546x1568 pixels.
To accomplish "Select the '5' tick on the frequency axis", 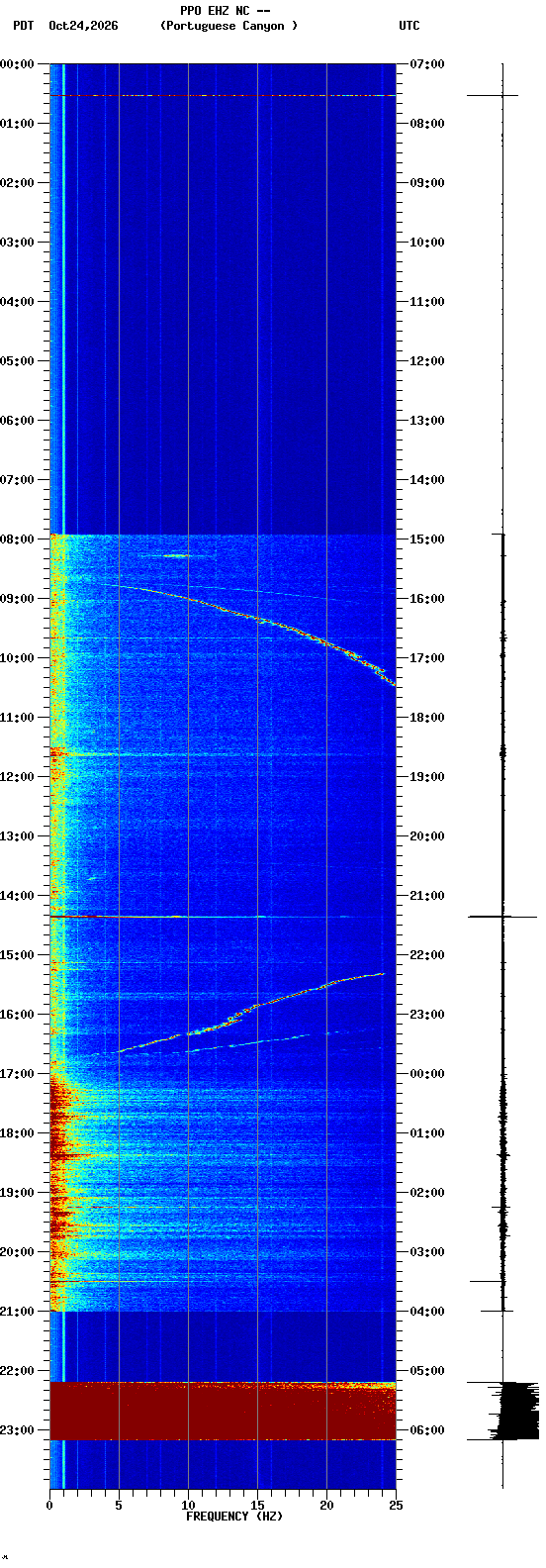I will [x=119, y=1505].
